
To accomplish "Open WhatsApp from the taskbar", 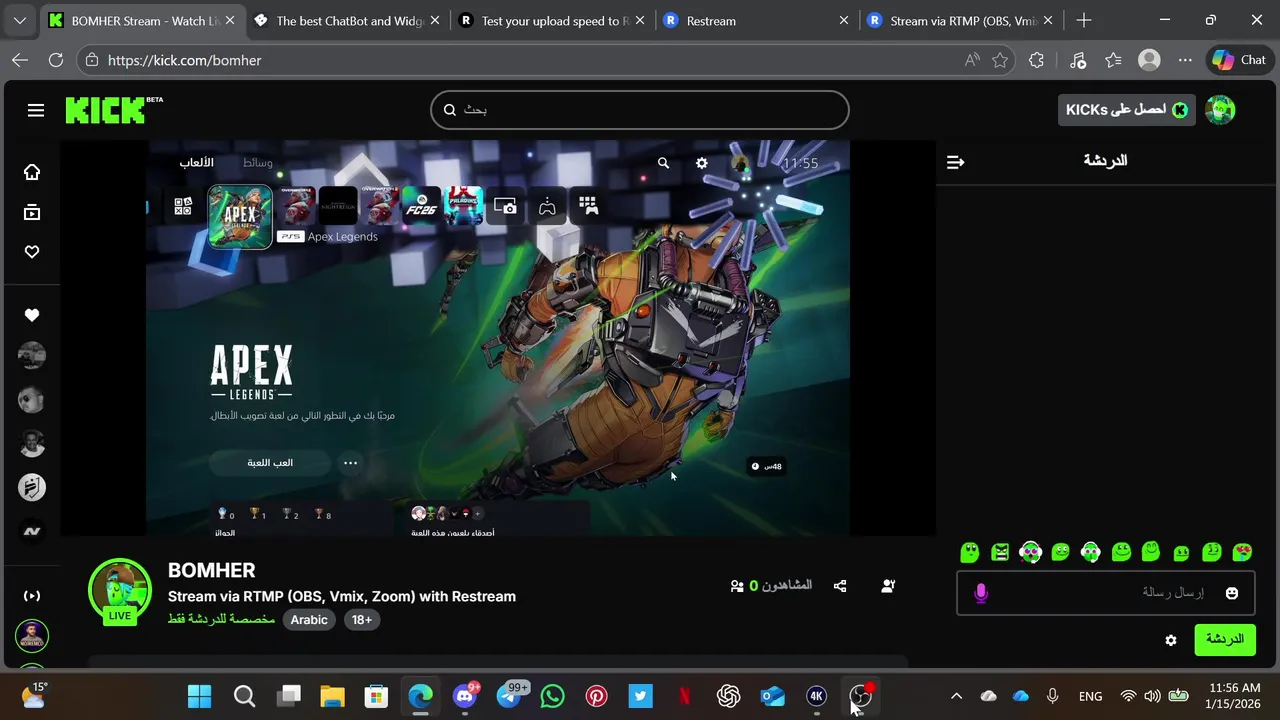I will pos(552,696).
